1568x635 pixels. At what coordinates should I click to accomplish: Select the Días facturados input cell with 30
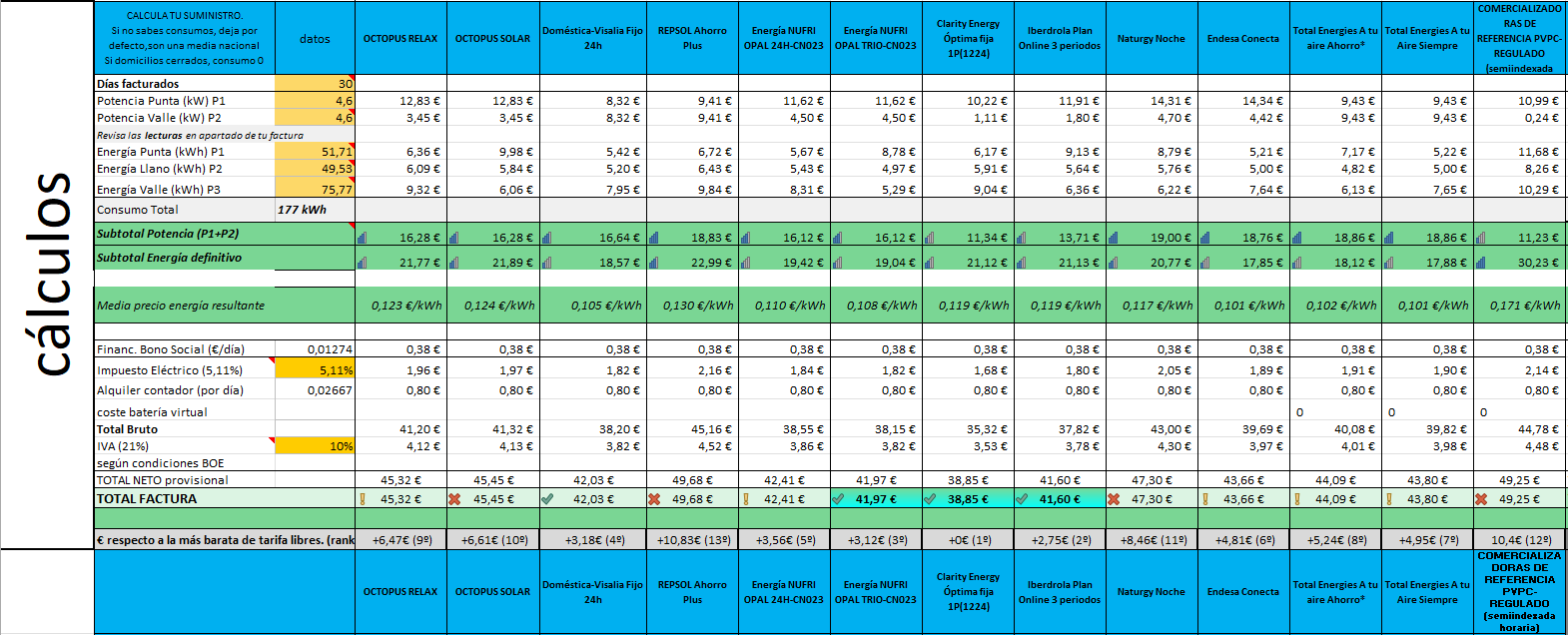(x=315, y=84)
